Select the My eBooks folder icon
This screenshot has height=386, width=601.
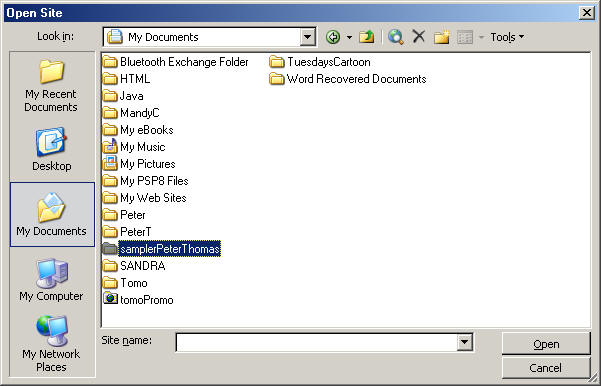pyautogui.click(x=110, y=130)
